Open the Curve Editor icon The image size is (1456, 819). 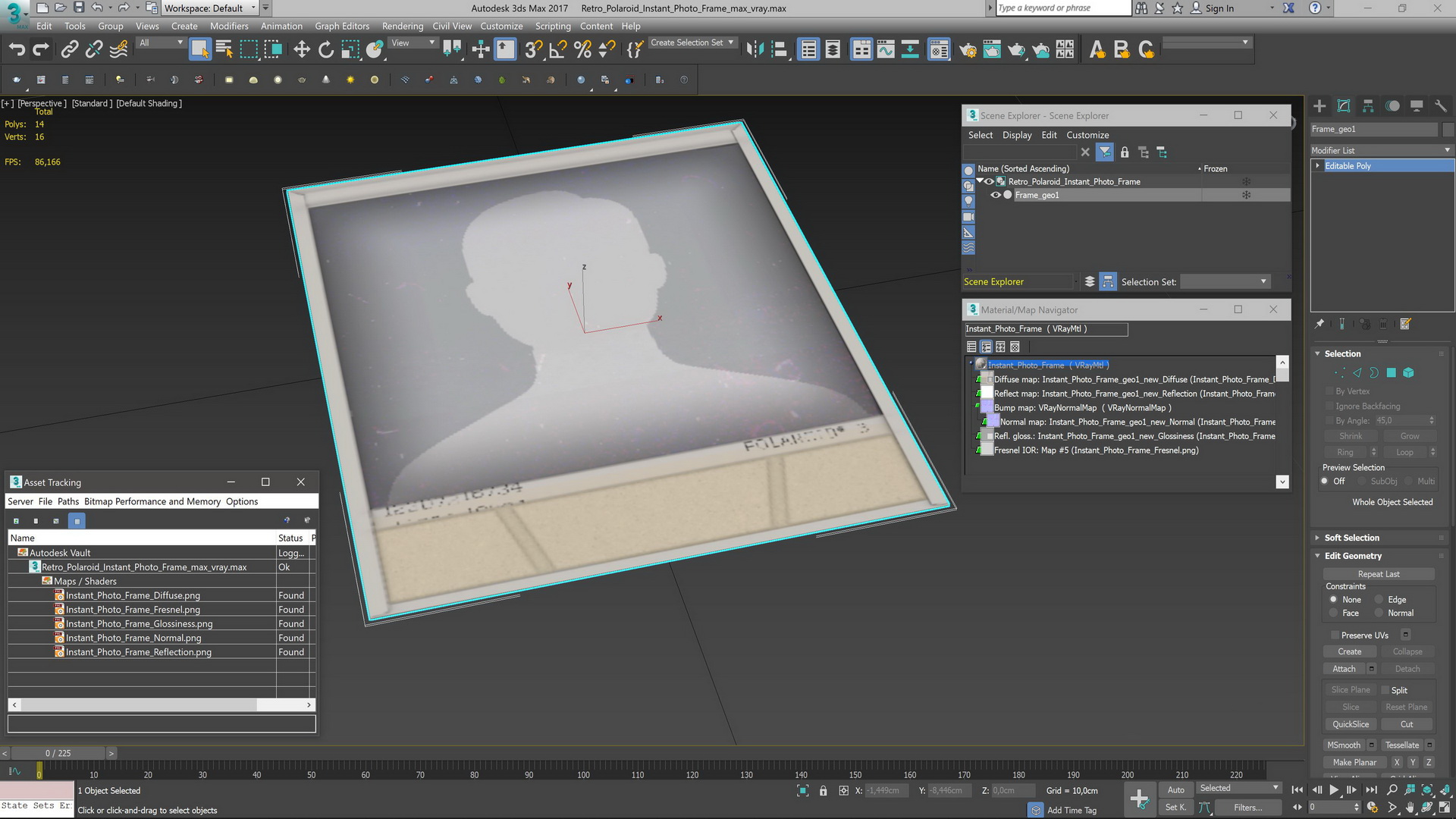pos(886,50)
